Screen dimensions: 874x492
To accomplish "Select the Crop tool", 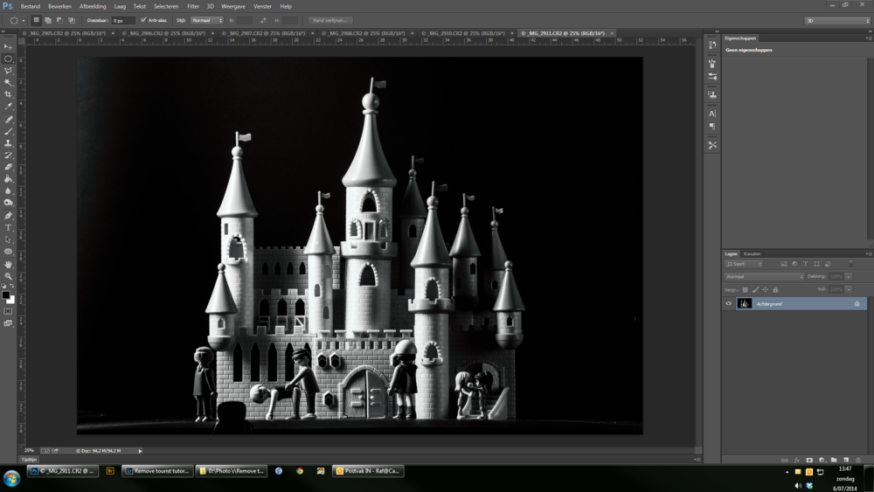I will click(x=8, y=95).
